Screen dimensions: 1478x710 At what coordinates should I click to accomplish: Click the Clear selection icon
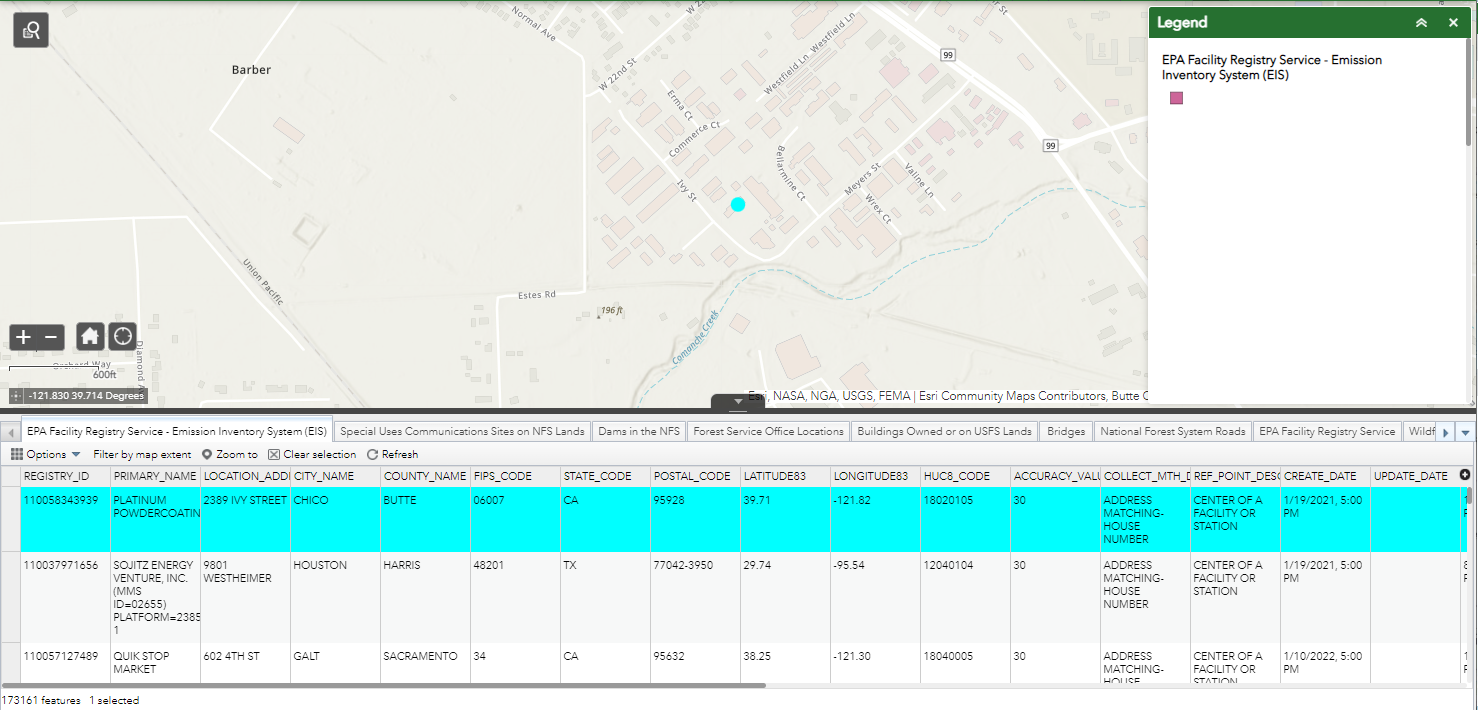[x=275, y=456]
